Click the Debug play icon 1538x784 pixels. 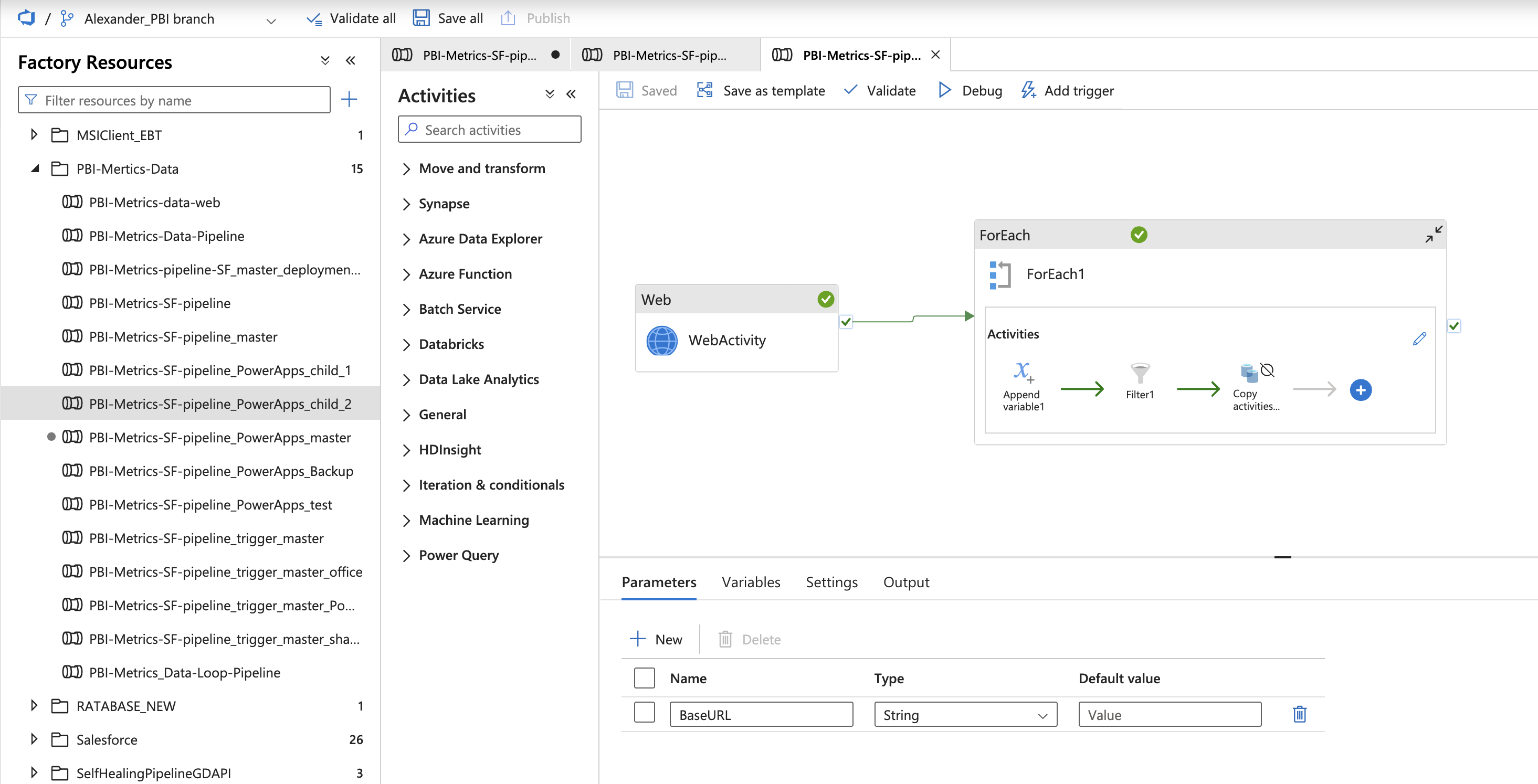pyautogui.click(x=944, y=90)
